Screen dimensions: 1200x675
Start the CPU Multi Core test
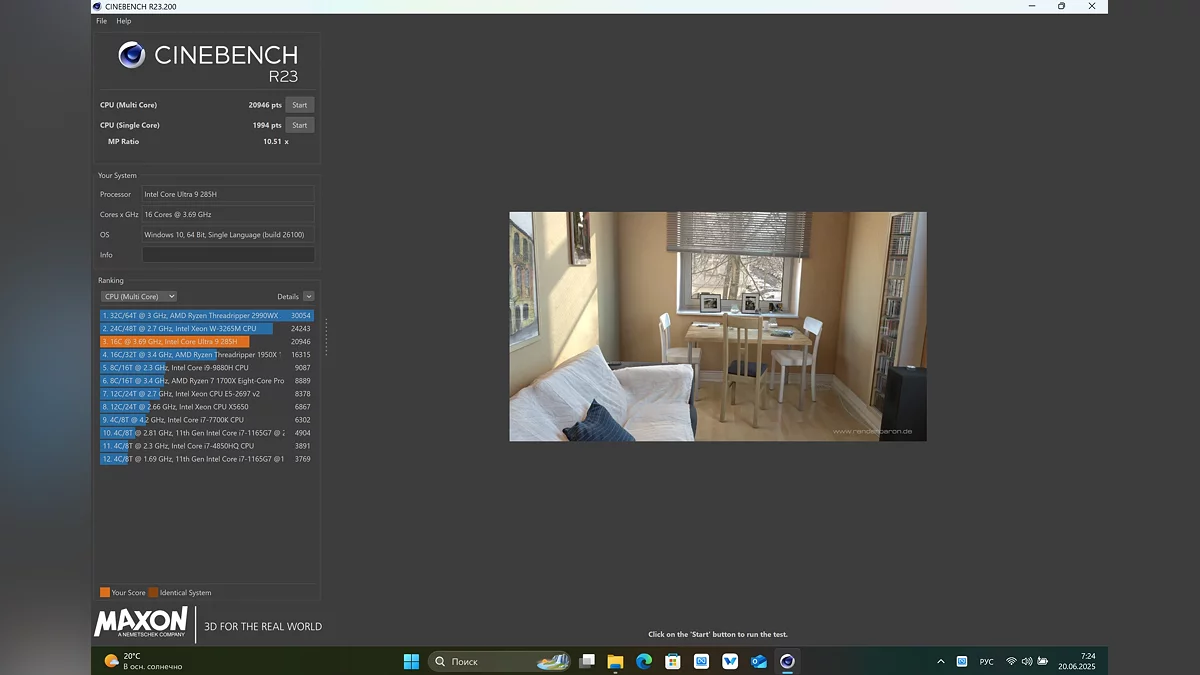click(299, 105)
